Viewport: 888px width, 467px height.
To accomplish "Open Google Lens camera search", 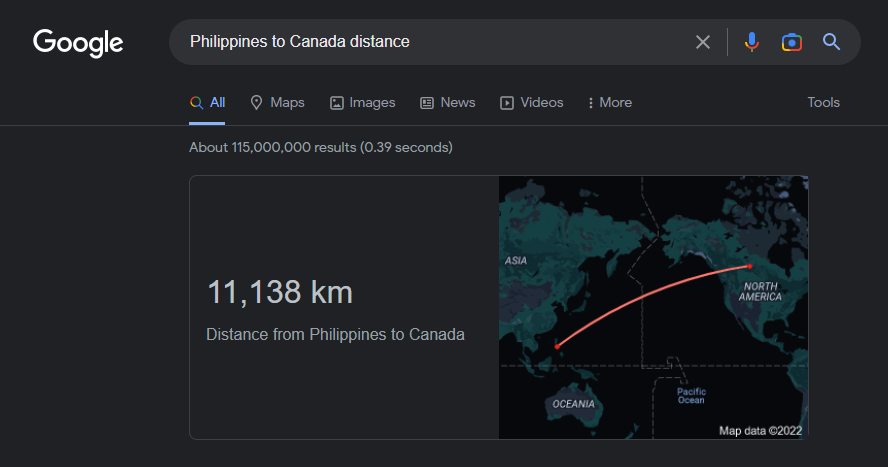I will [792, 42].
